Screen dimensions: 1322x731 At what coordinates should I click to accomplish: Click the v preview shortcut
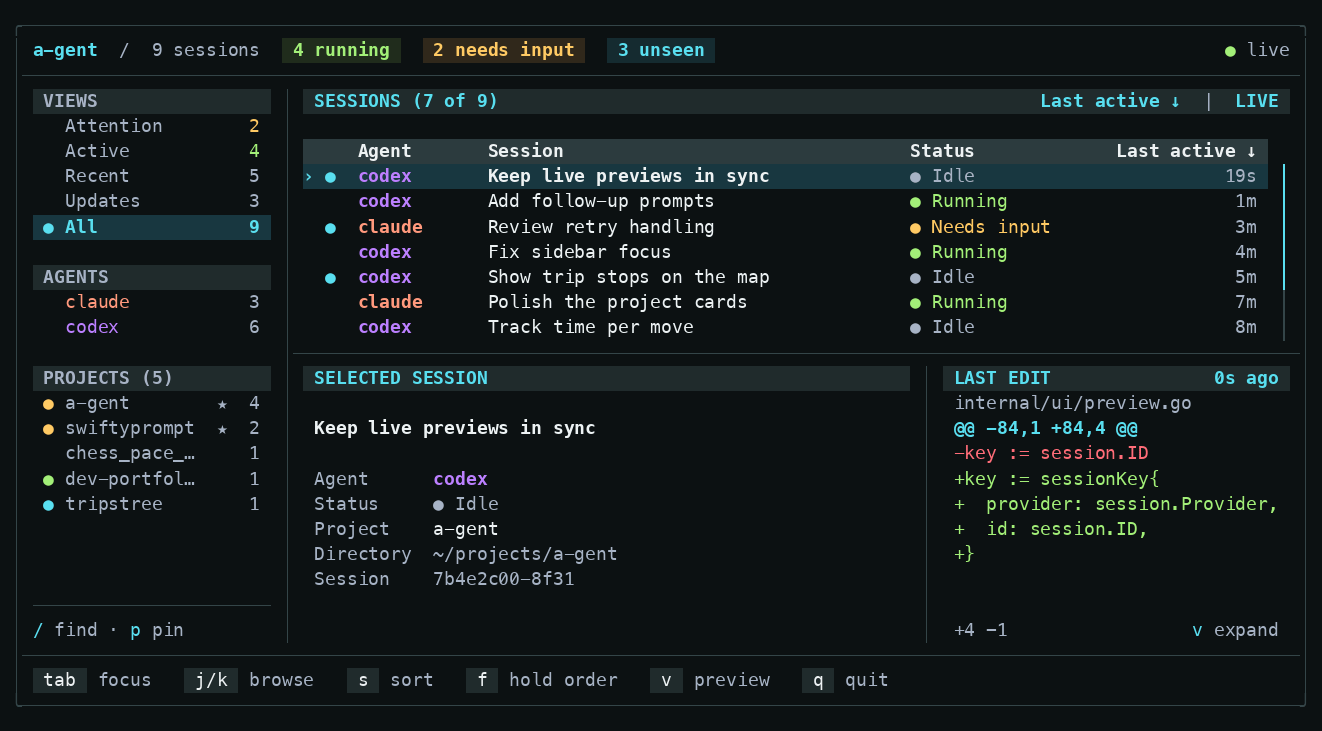(x=710, y=680)
